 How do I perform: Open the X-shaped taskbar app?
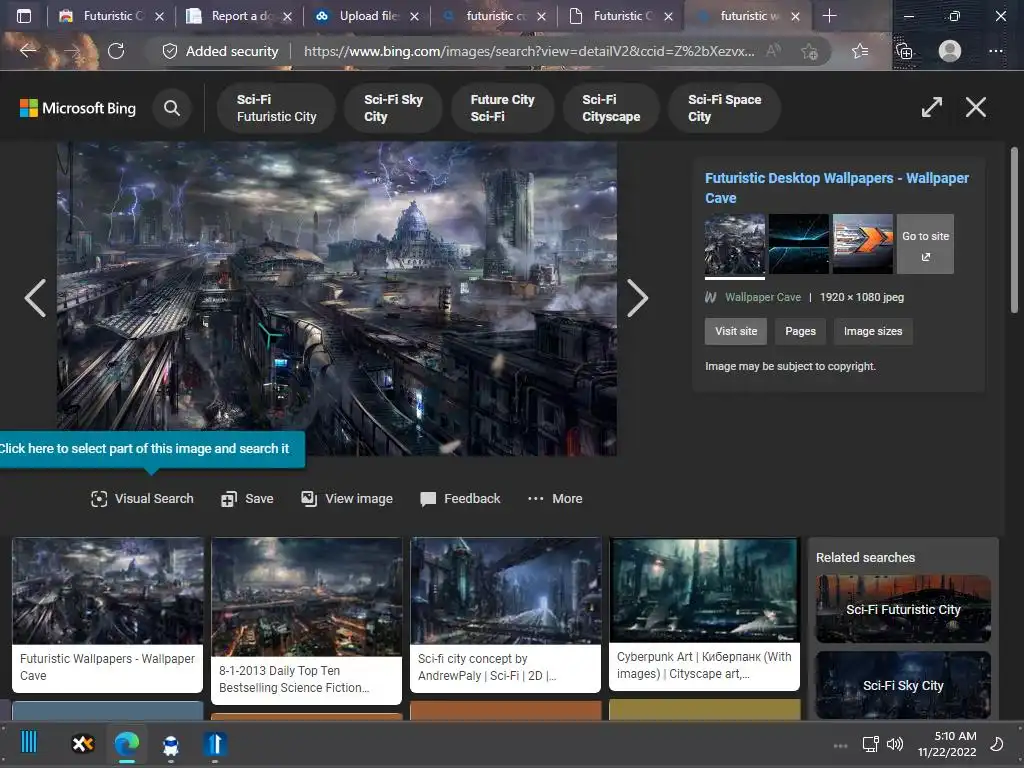(x=83, y=744)
